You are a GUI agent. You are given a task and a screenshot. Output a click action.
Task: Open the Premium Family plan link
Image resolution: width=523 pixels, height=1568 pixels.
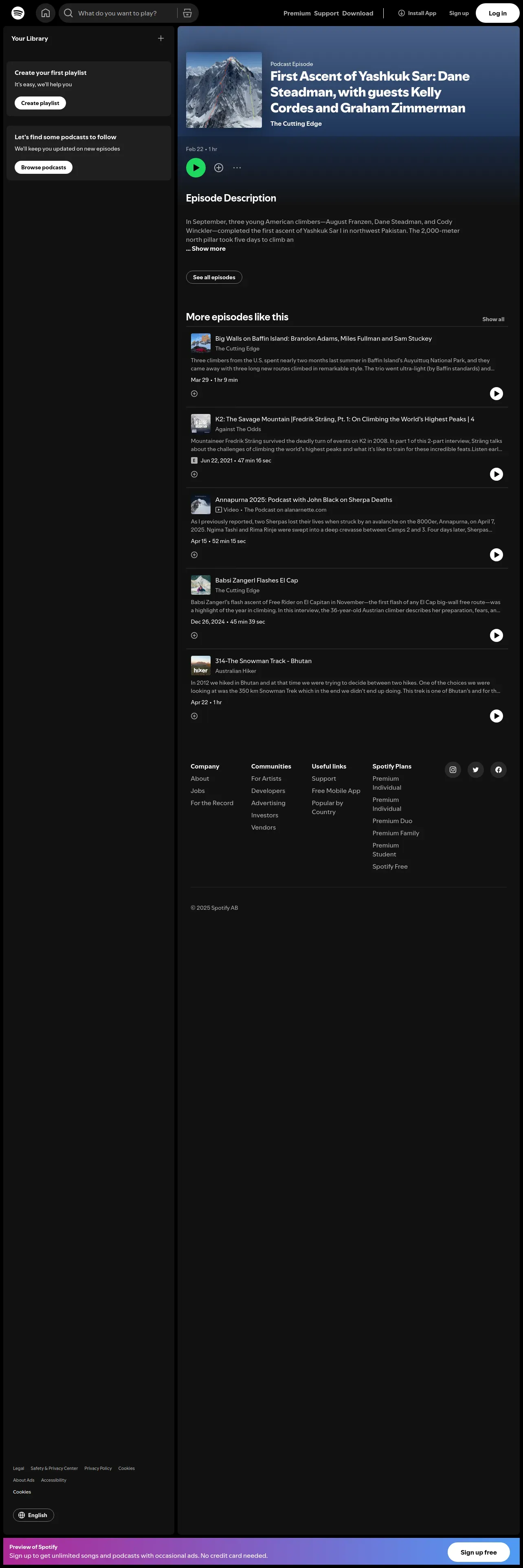click(x=396, y=833)
